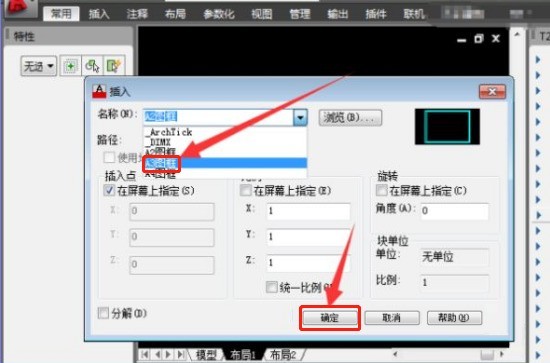Expand the 名称 combo box arrow
This screenshot has height=363, width=550.
point(300,117)
